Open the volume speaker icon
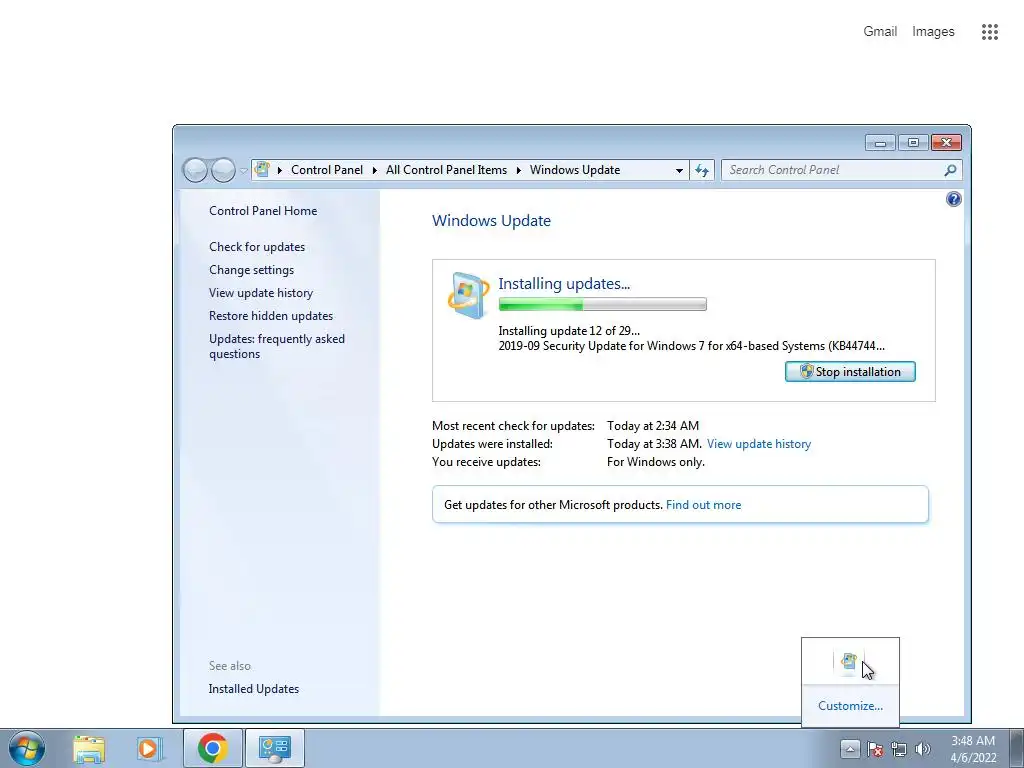Viewport: 1024px width, 768px height. click(x=923, y=749)
